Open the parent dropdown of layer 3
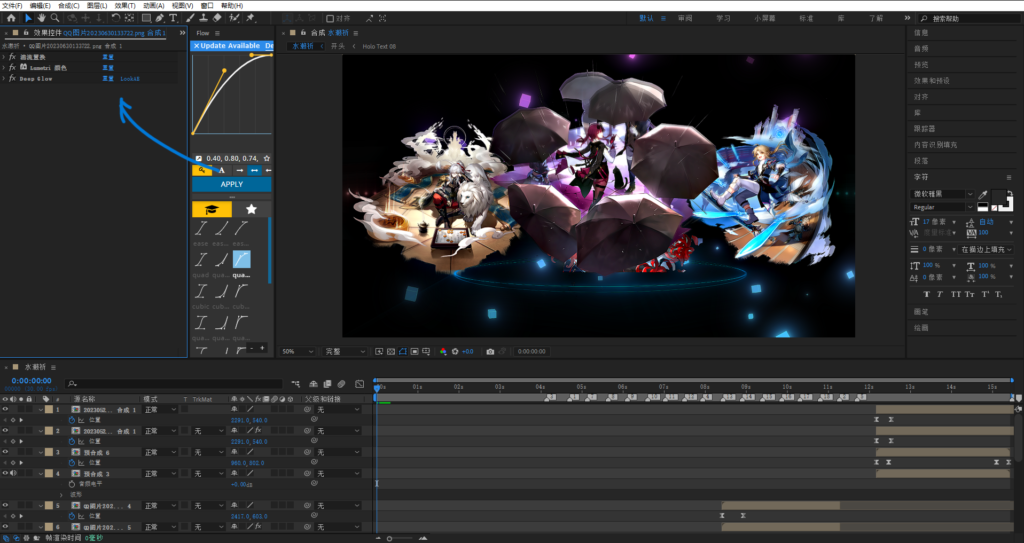1024x543 pixels. coord(338,452)
